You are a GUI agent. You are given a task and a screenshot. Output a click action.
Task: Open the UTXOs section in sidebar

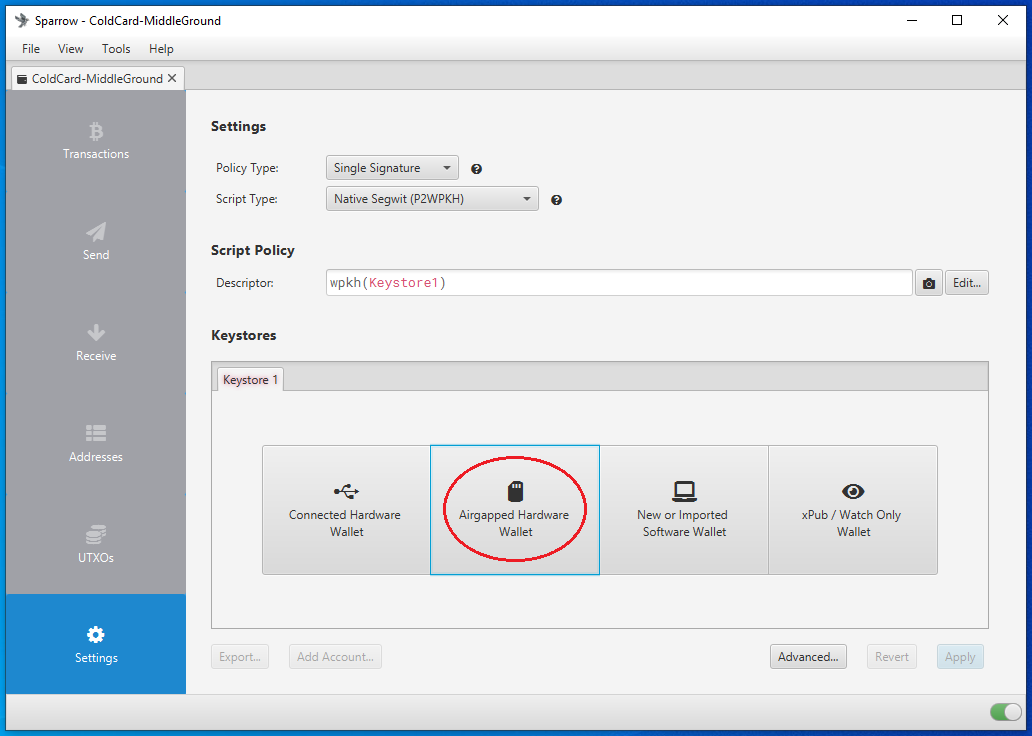click(96, 544)
